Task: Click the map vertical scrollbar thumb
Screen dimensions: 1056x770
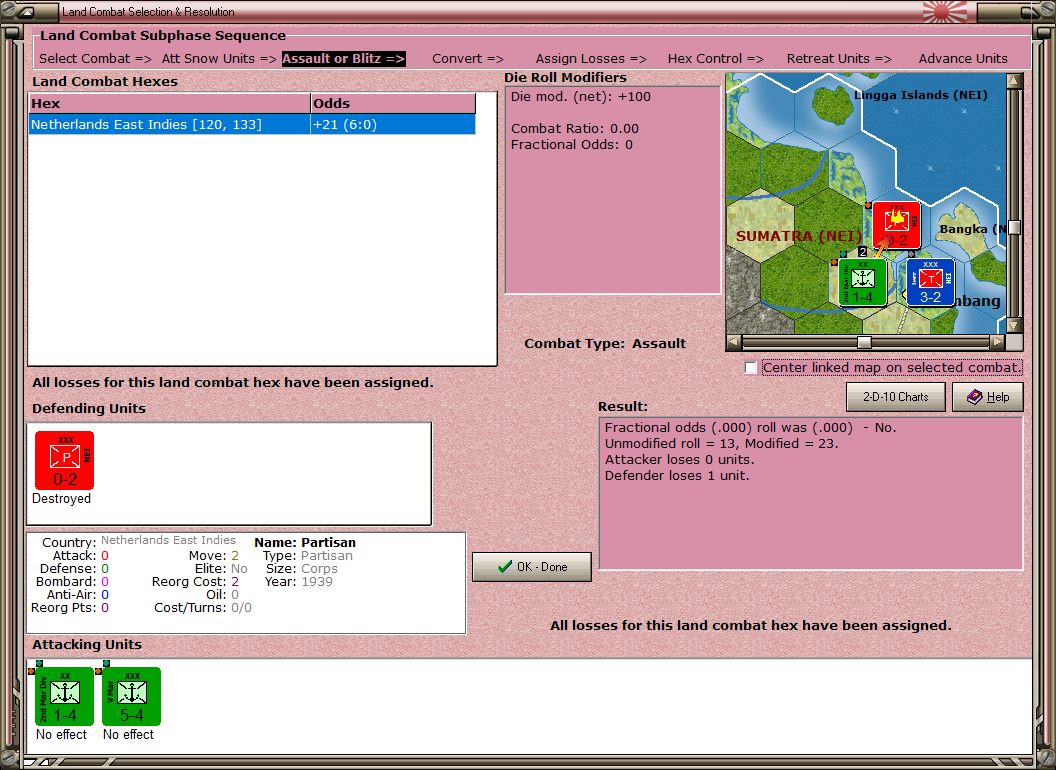Action: [1014, 228]
